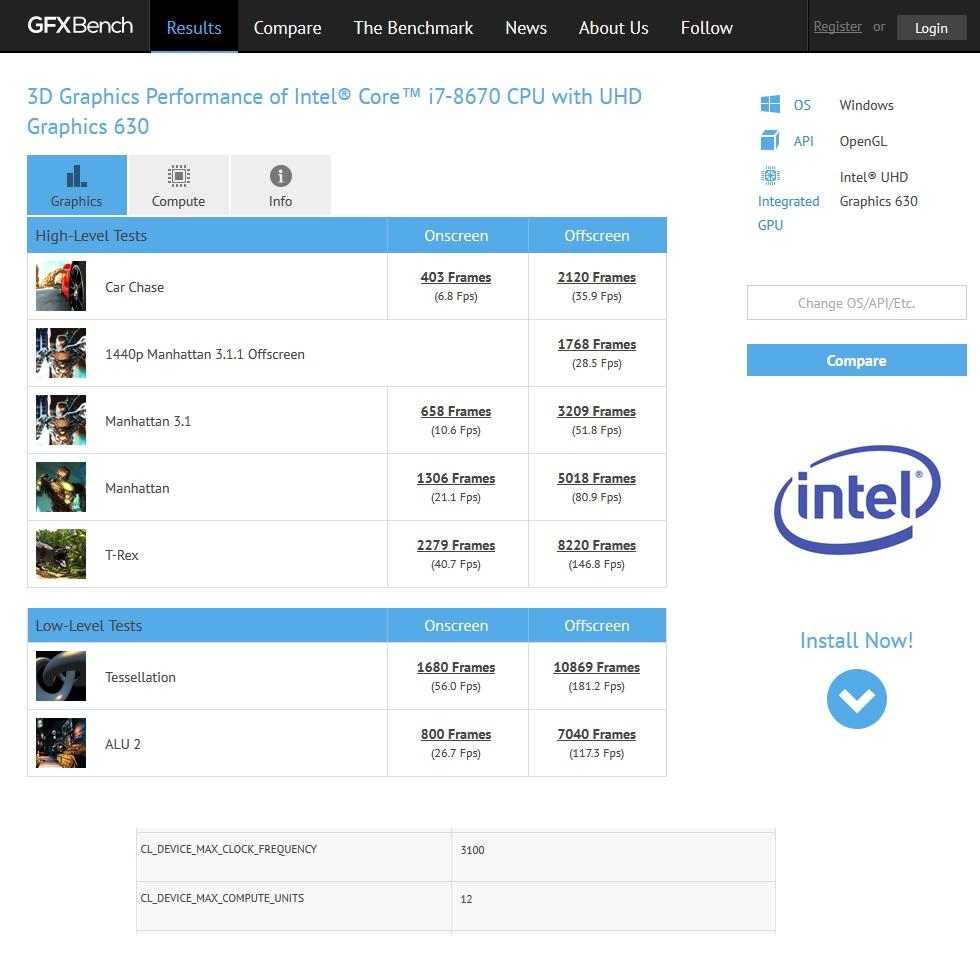Click the CL_DEVICE_MAX_COMPUTE_UNITS row label

[222, 898]
